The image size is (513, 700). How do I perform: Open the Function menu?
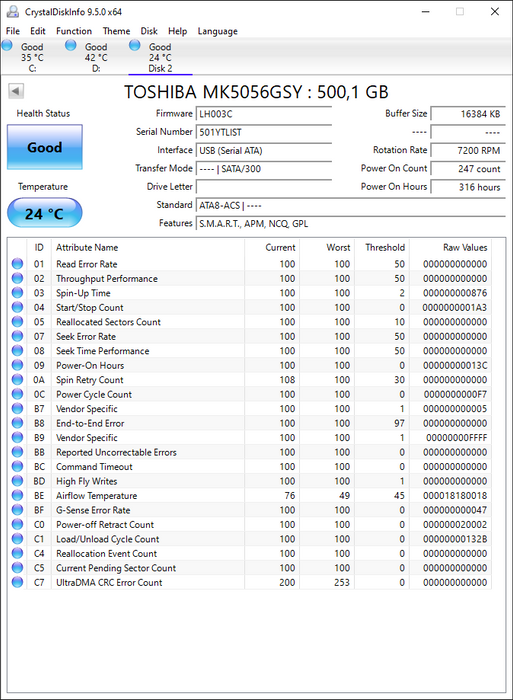click(x=74, y=31)
